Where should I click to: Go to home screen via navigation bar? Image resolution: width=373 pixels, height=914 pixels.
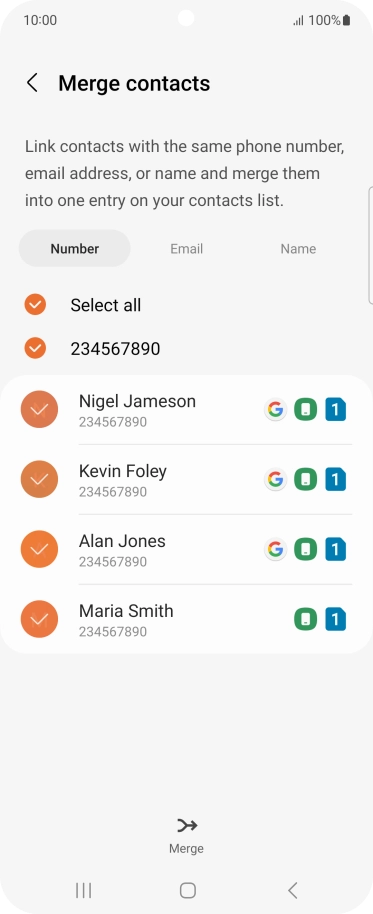187,890
